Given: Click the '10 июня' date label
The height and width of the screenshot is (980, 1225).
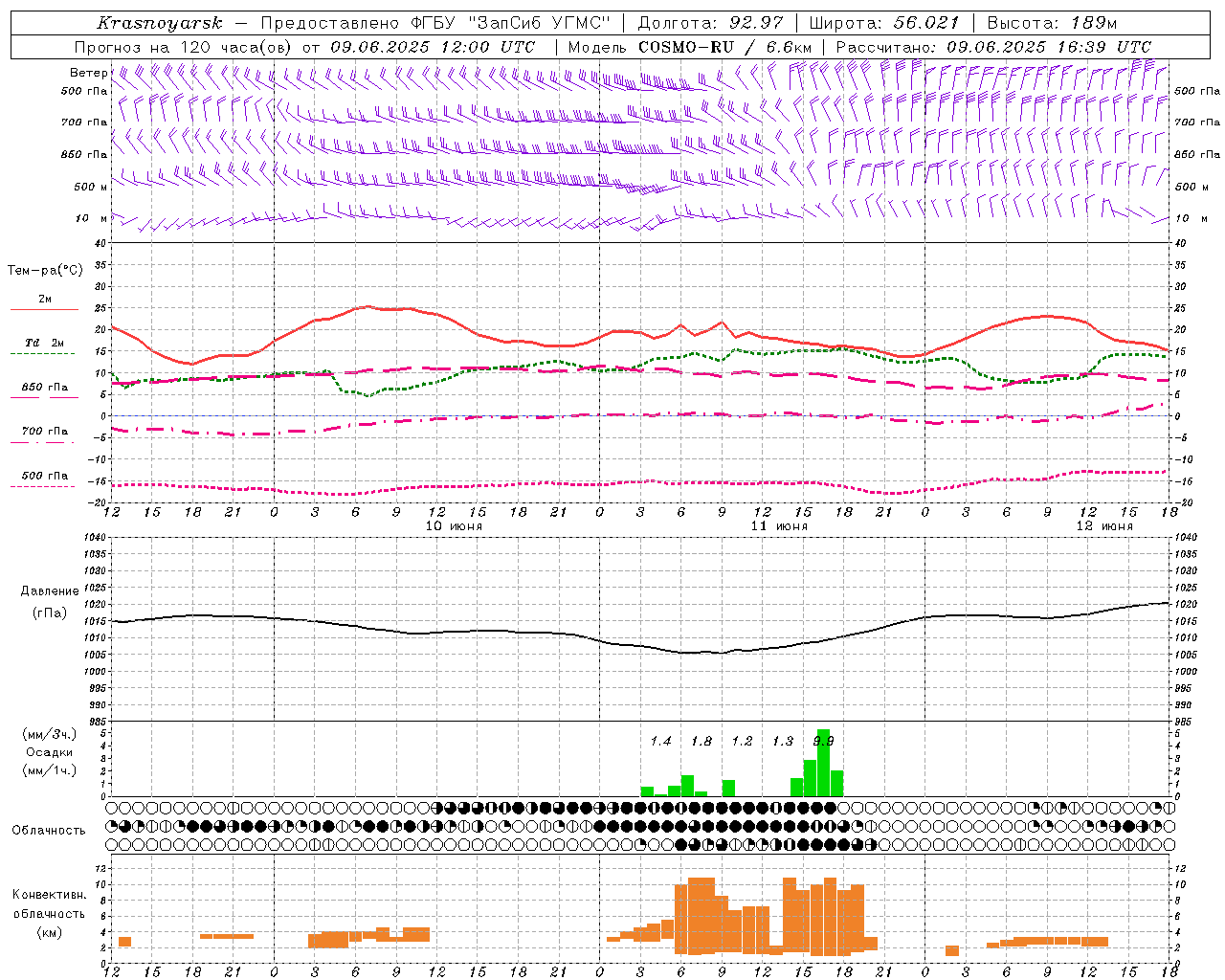Looking at the screenshot, I should pos(454,526).
